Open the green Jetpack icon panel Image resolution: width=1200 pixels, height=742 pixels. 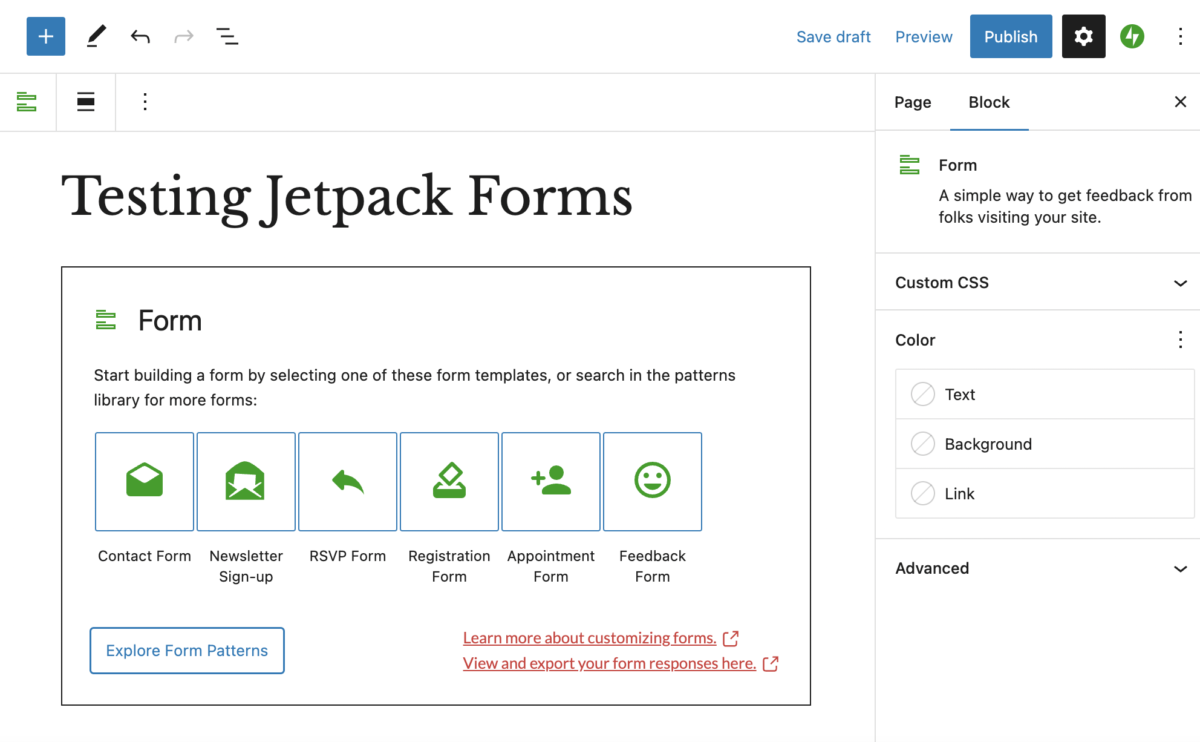tap(1132, 37)
